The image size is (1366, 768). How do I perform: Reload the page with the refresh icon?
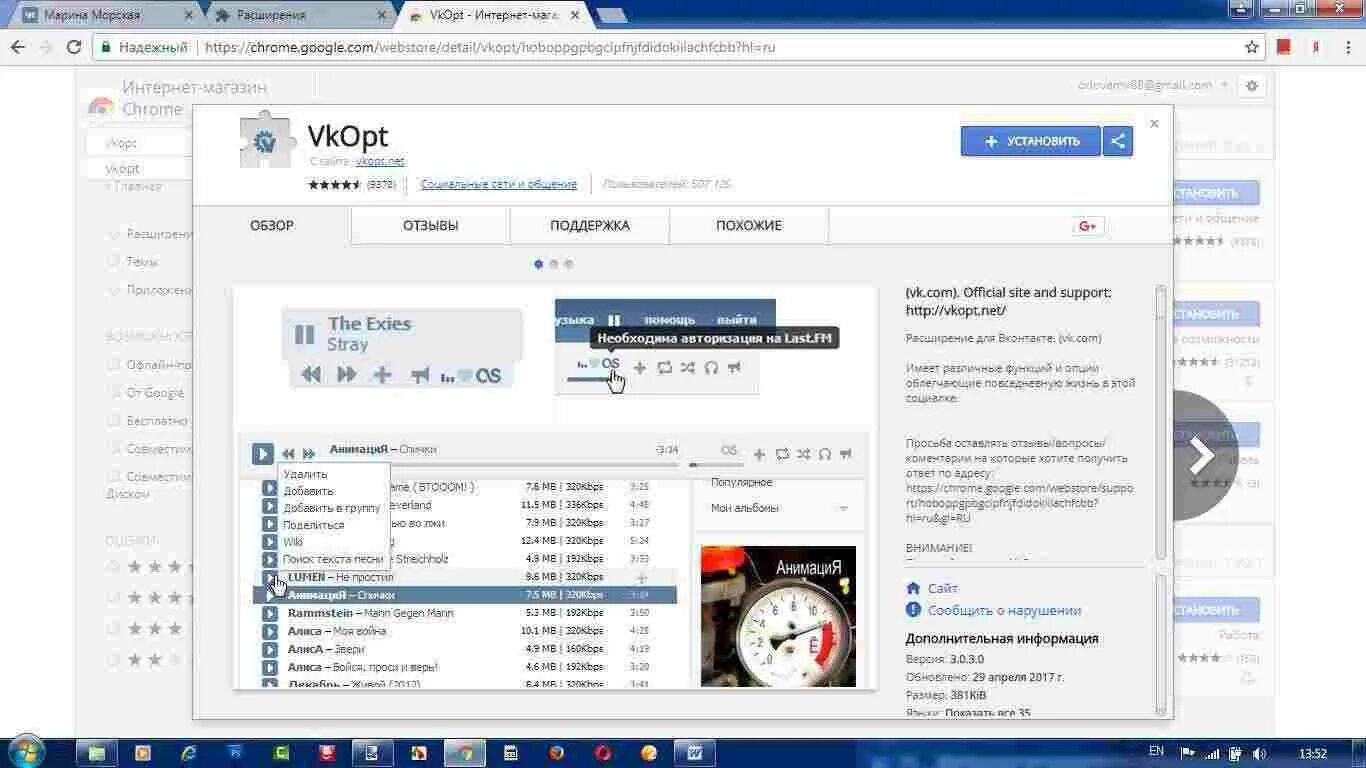tap(74, 47)
